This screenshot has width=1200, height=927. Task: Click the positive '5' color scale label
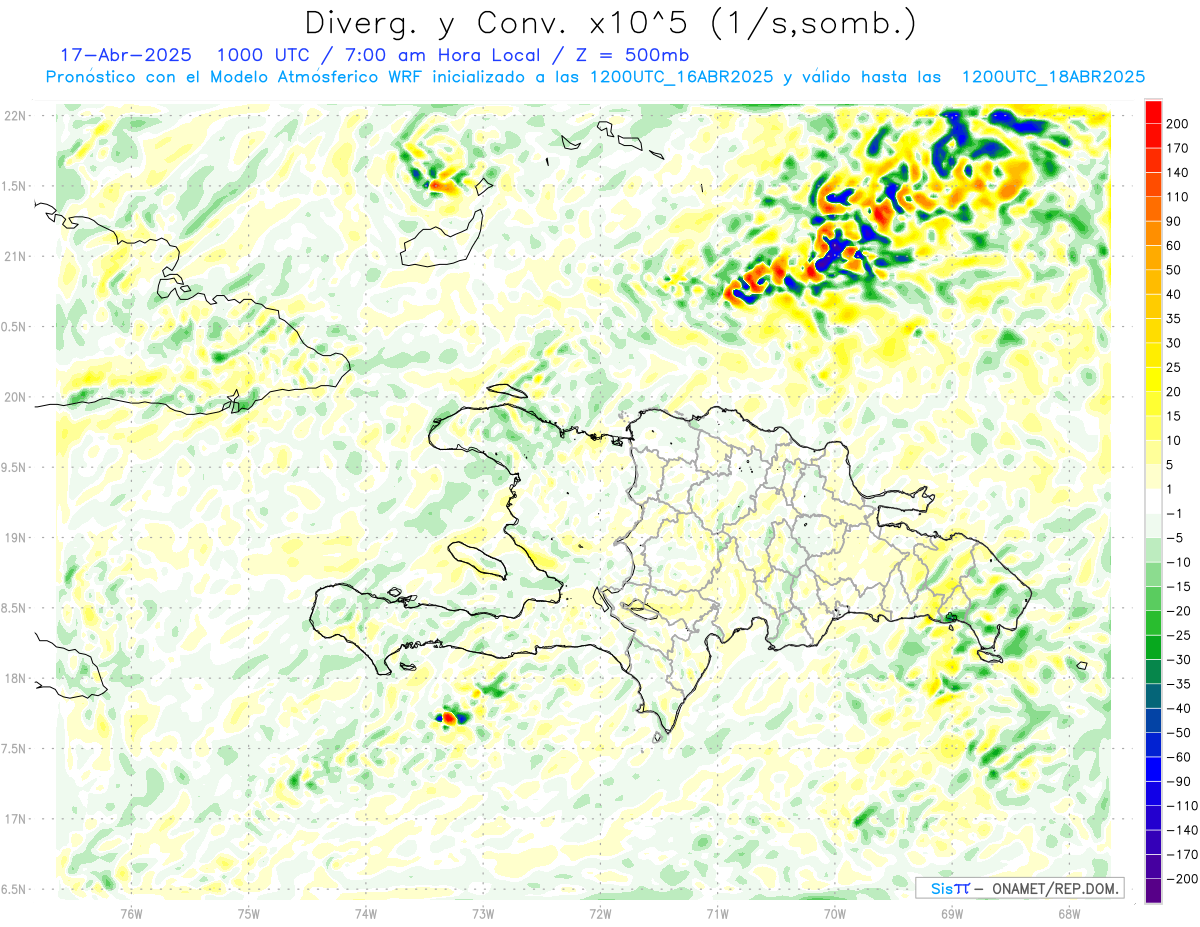click(x=1170, y=465)
